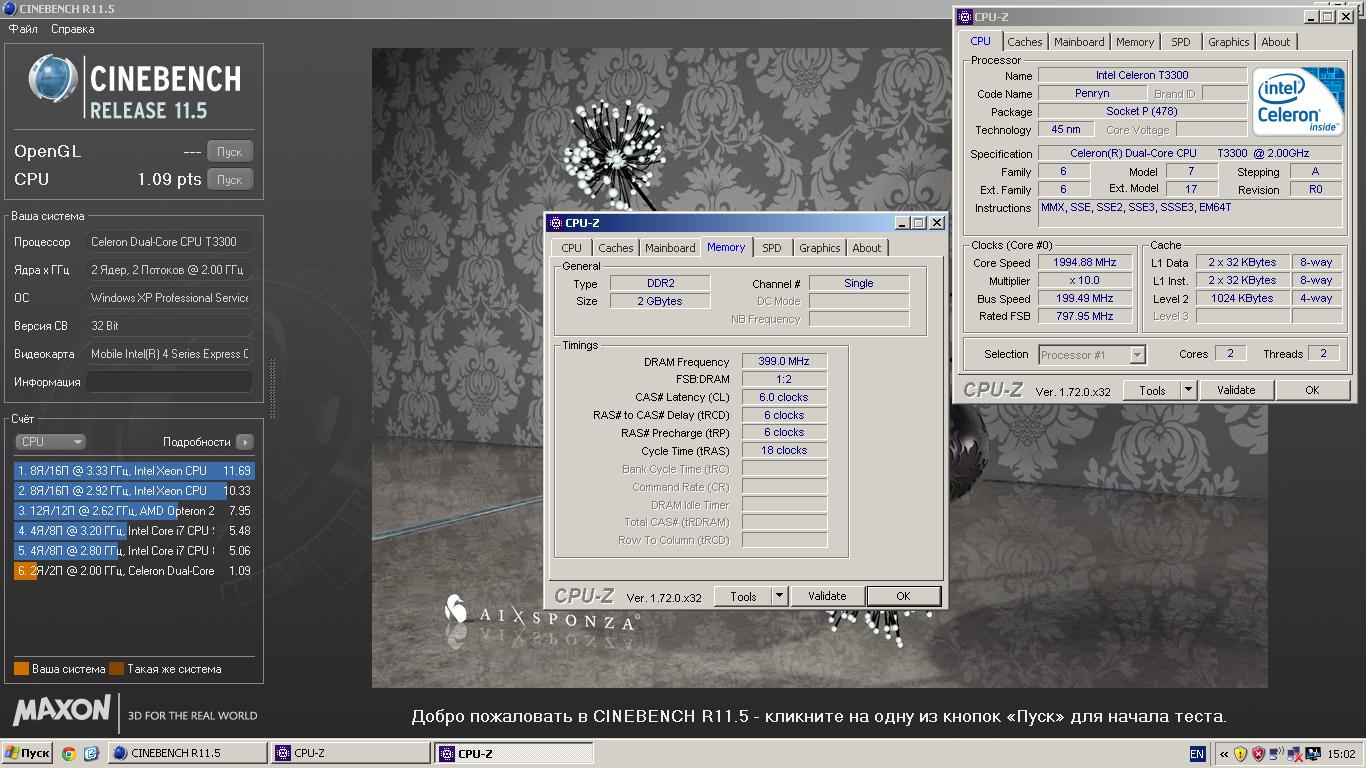Viewport: 1366px width, 768px height.
Task: Click the Intel Celeron inside logo
Action: [x=1298, y=103]
